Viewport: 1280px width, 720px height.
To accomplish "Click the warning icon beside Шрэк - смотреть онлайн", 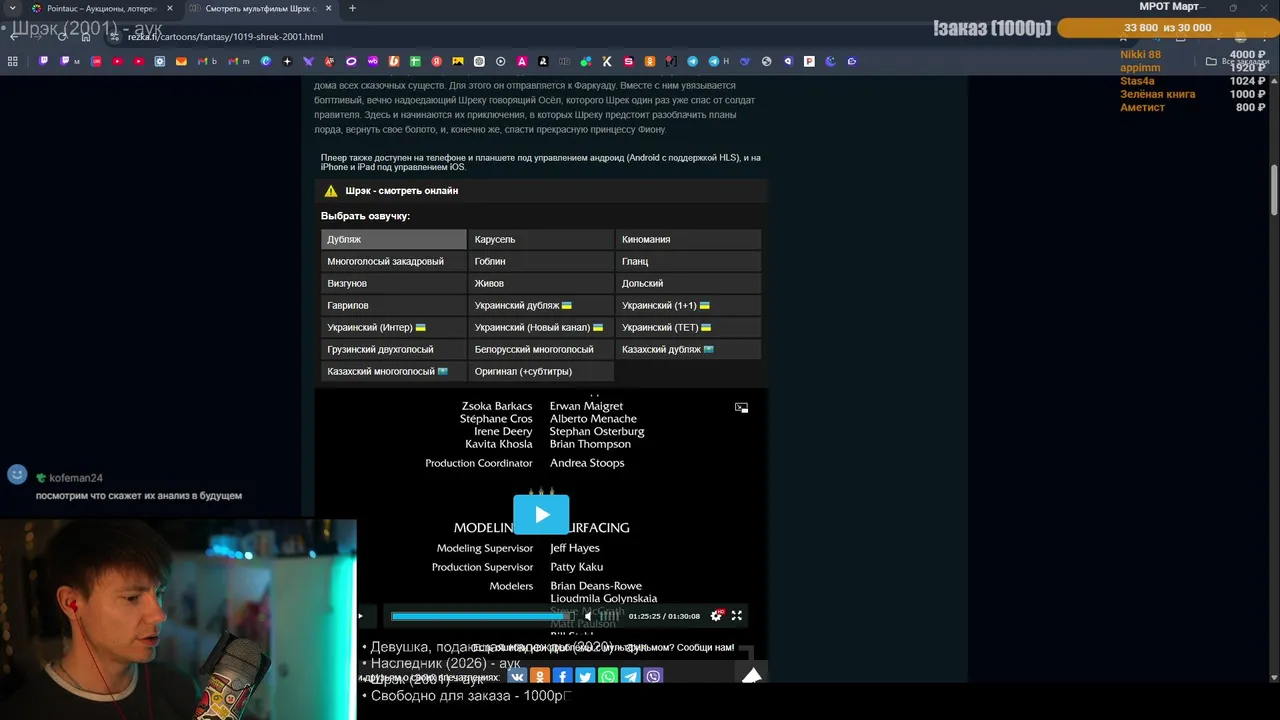I will coord(331,191).
